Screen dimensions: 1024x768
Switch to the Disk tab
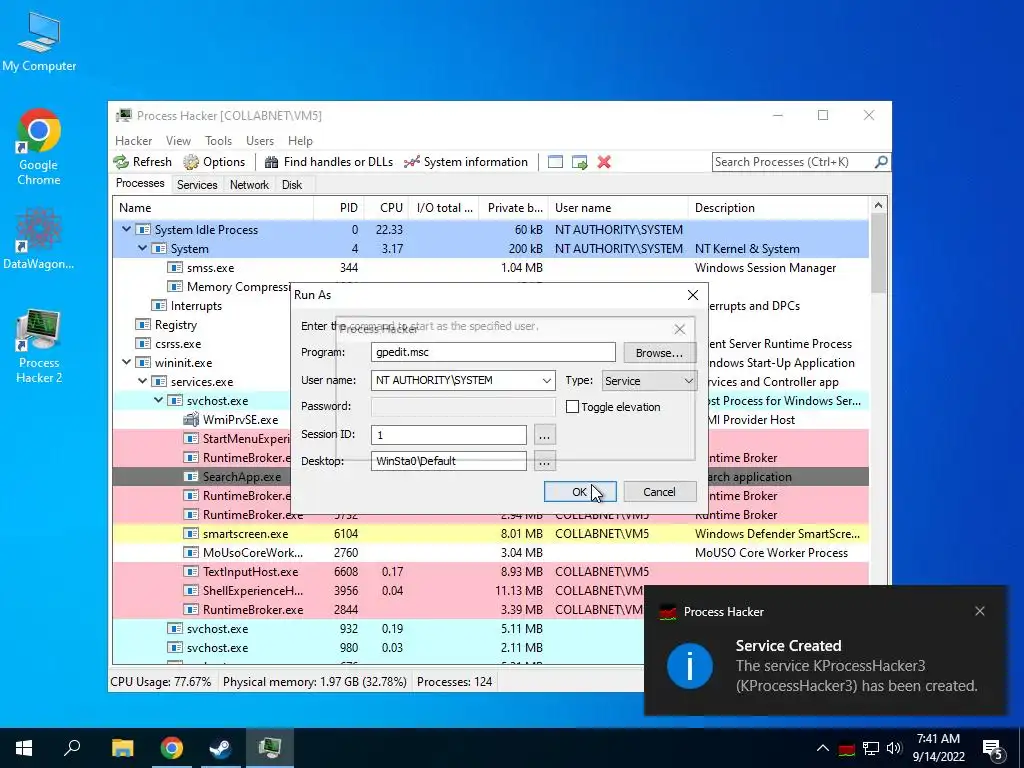292,185
